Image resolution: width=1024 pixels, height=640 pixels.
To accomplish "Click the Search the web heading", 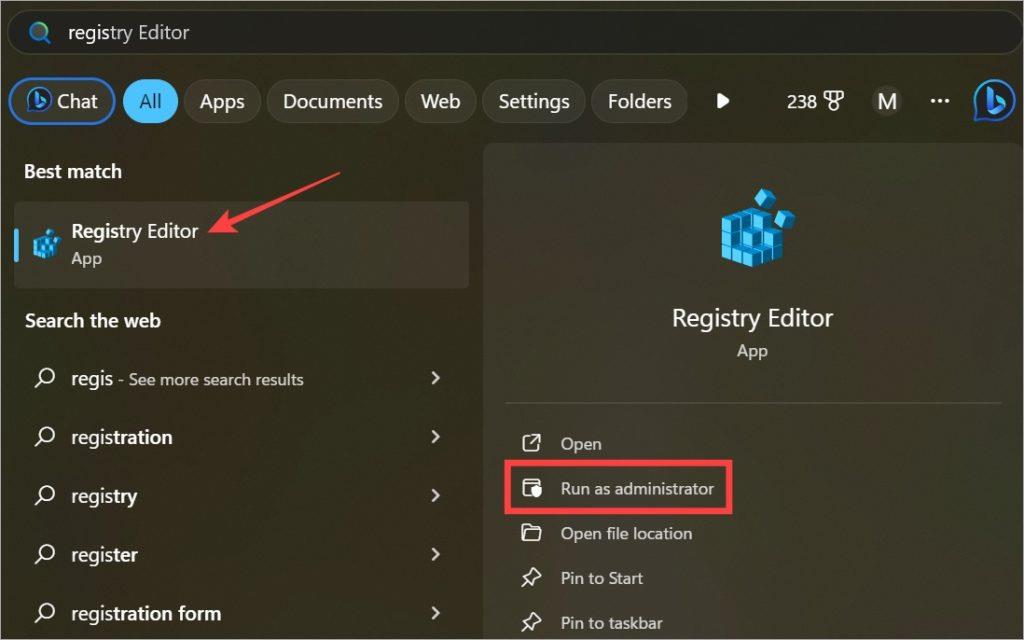I will 93,321.
